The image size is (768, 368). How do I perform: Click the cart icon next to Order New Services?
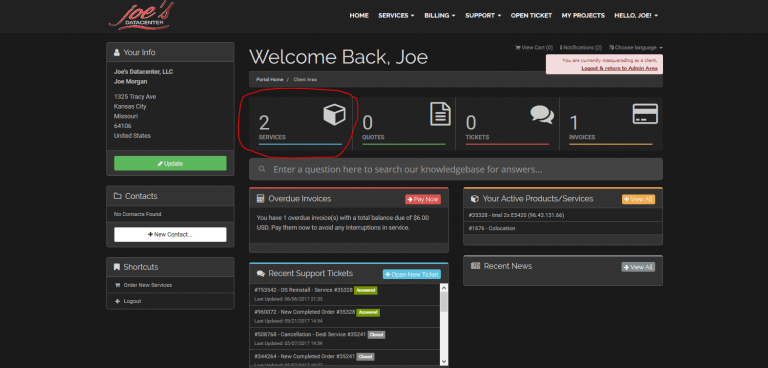(x=117, y=285)
